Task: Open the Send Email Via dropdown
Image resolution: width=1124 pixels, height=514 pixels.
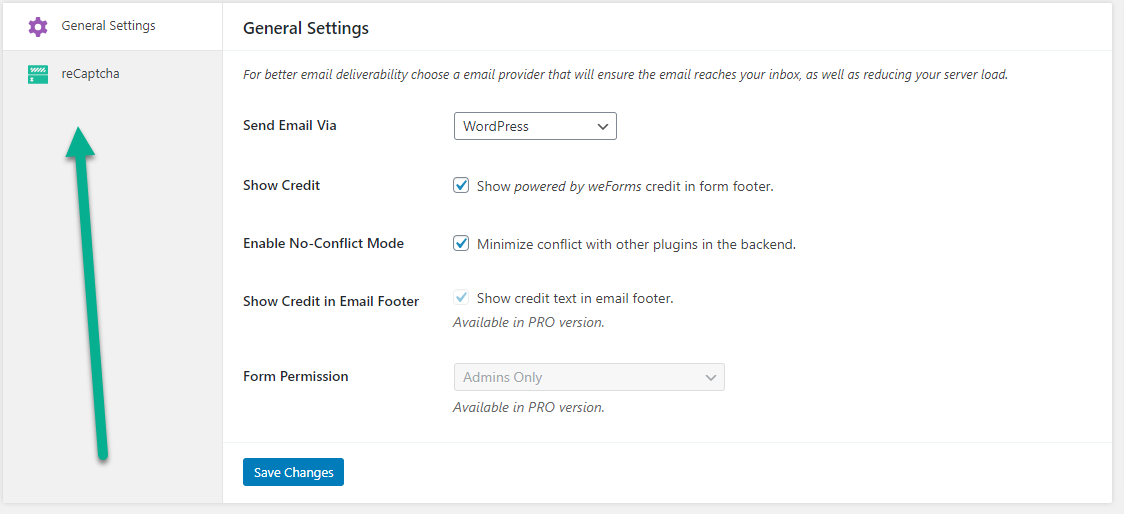Action: (535, 127)
